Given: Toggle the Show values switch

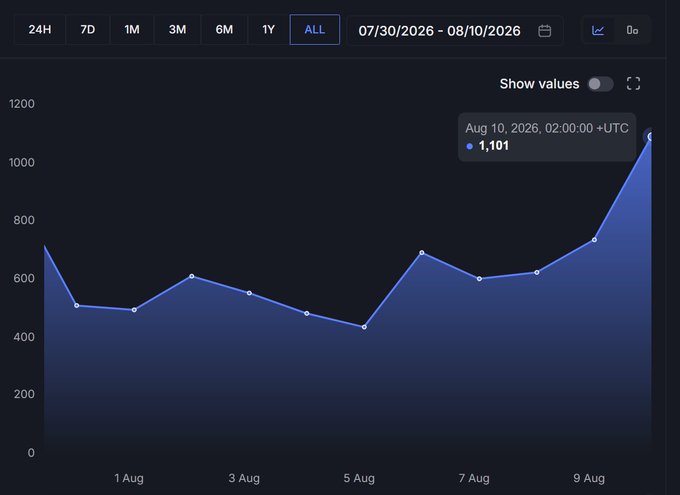Looking at the screenshot, I should (600, 84).
